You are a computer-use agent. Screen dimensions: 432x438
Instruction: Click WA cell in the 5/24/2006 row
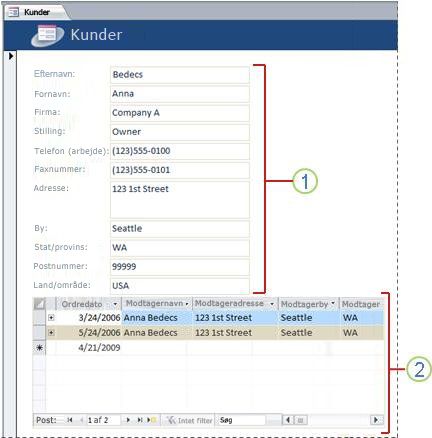pos(362,333)
